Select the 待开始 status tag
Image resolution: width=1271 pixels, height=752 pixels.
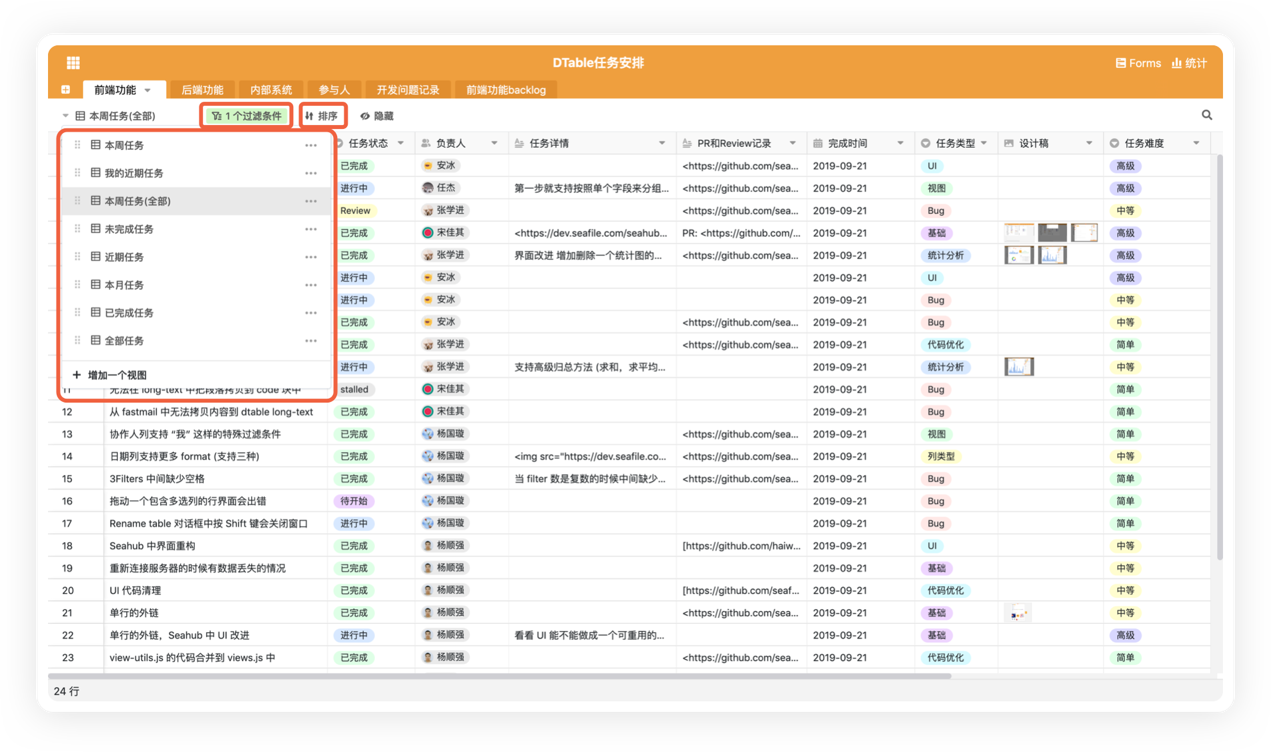click(x=354, y=501)
